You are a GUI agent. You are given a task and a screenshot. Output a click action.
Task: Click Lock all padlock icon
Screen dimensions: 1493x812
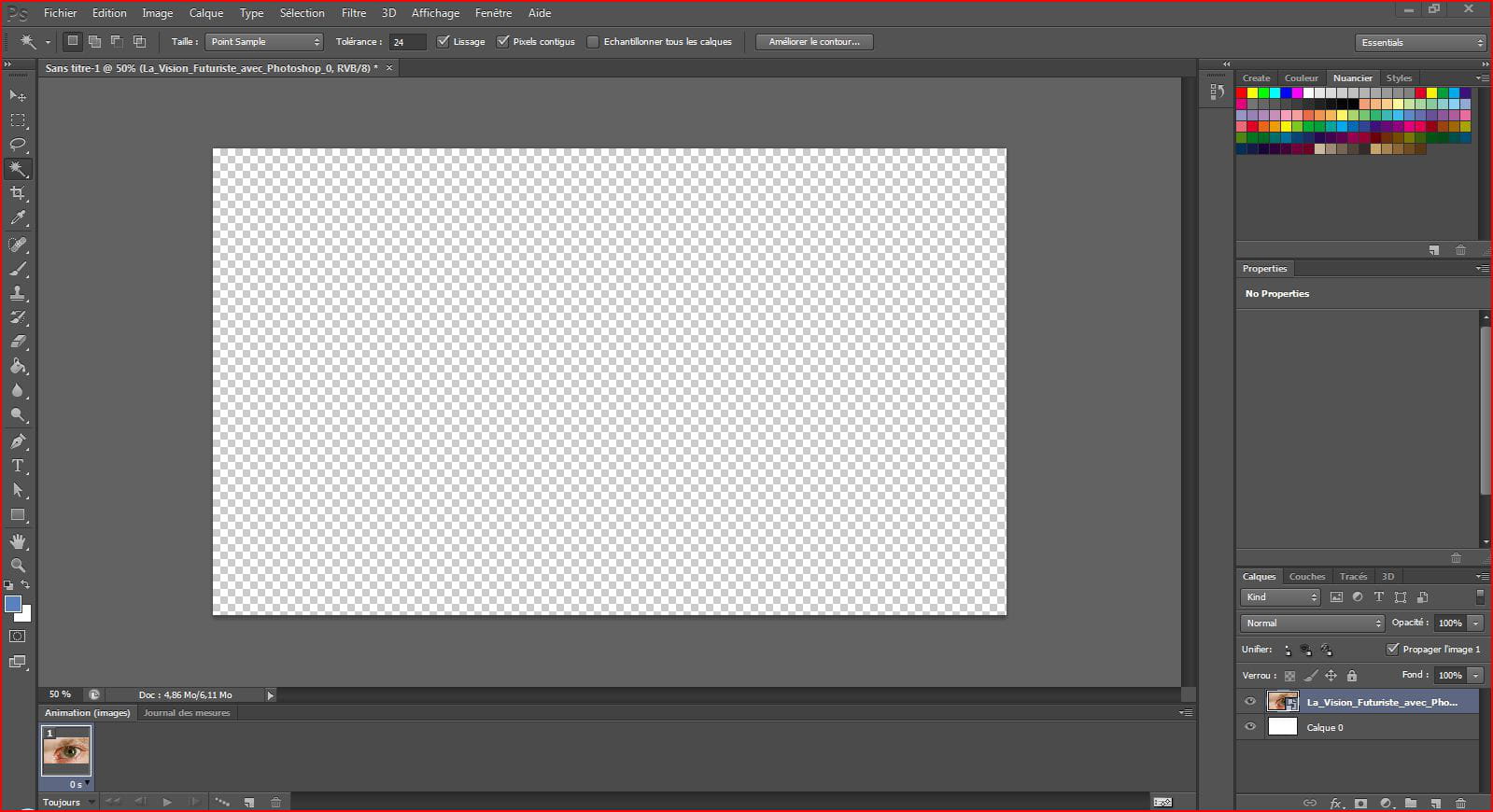coord(1351,675)
